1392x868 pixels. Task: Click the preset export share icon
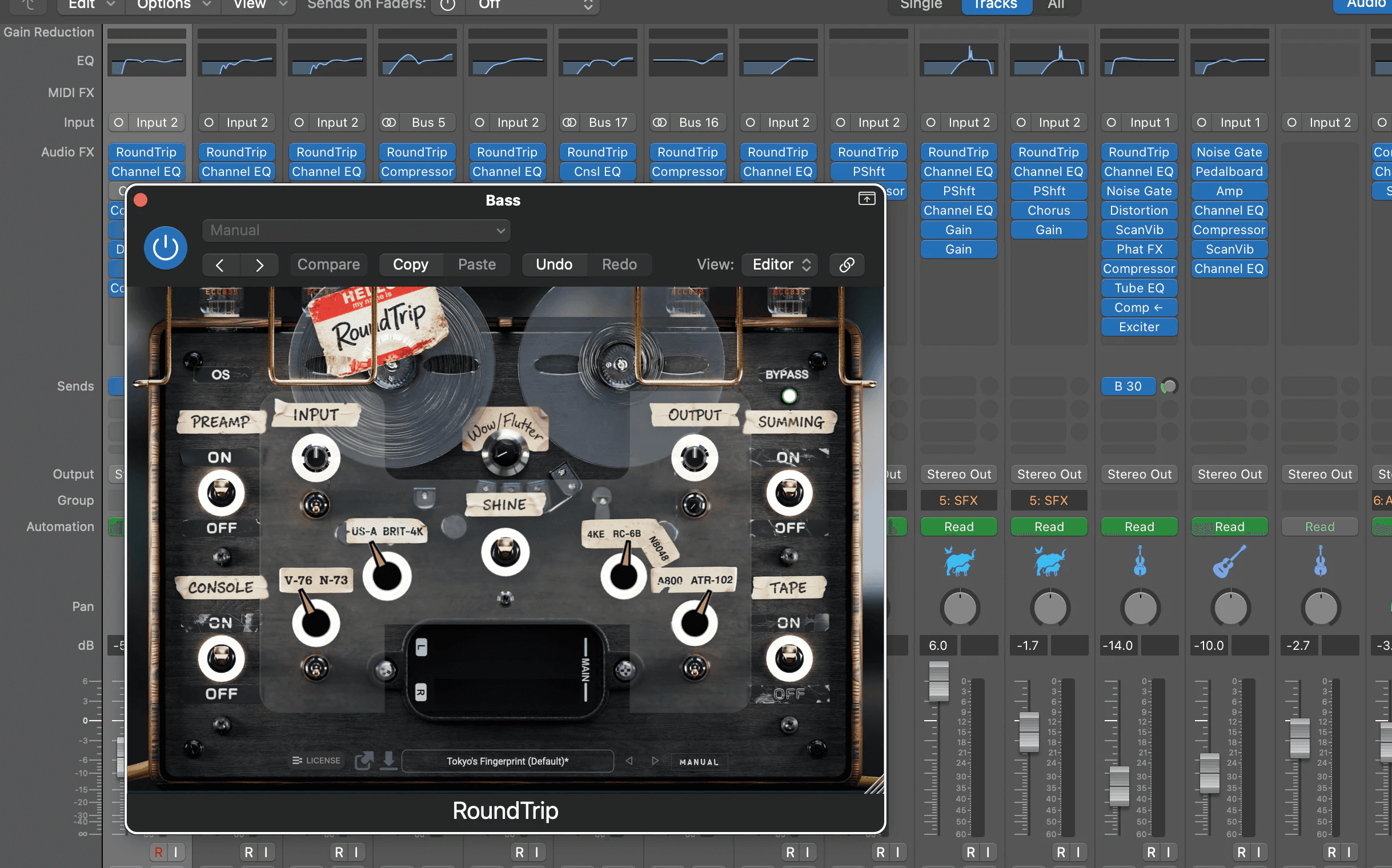tap(363, 761)
